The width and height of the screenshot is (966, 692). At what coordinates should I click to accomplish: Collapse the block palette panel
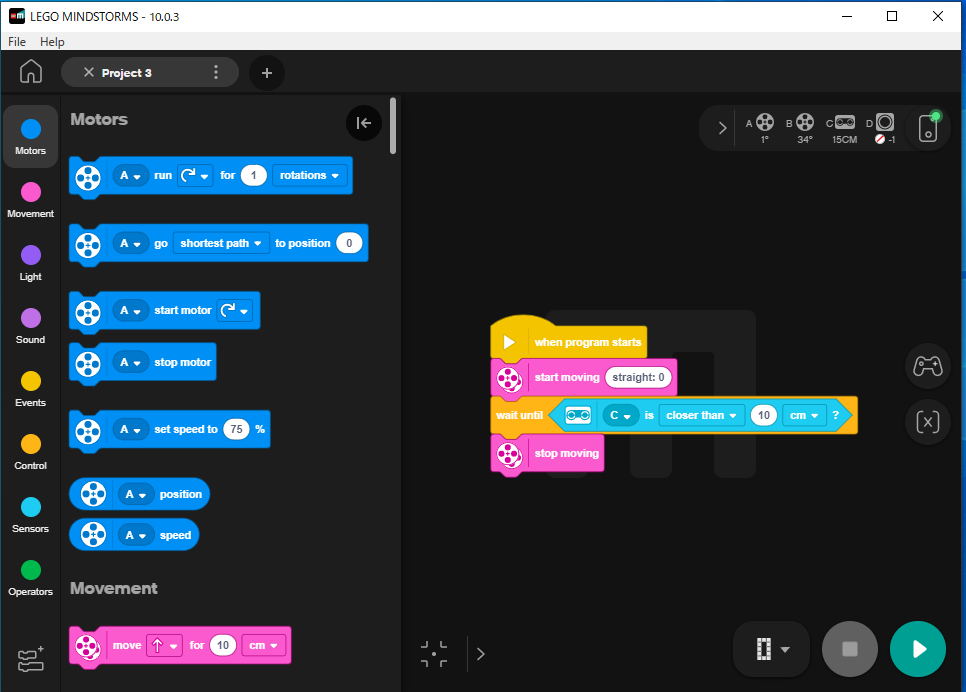click(363, 123)
